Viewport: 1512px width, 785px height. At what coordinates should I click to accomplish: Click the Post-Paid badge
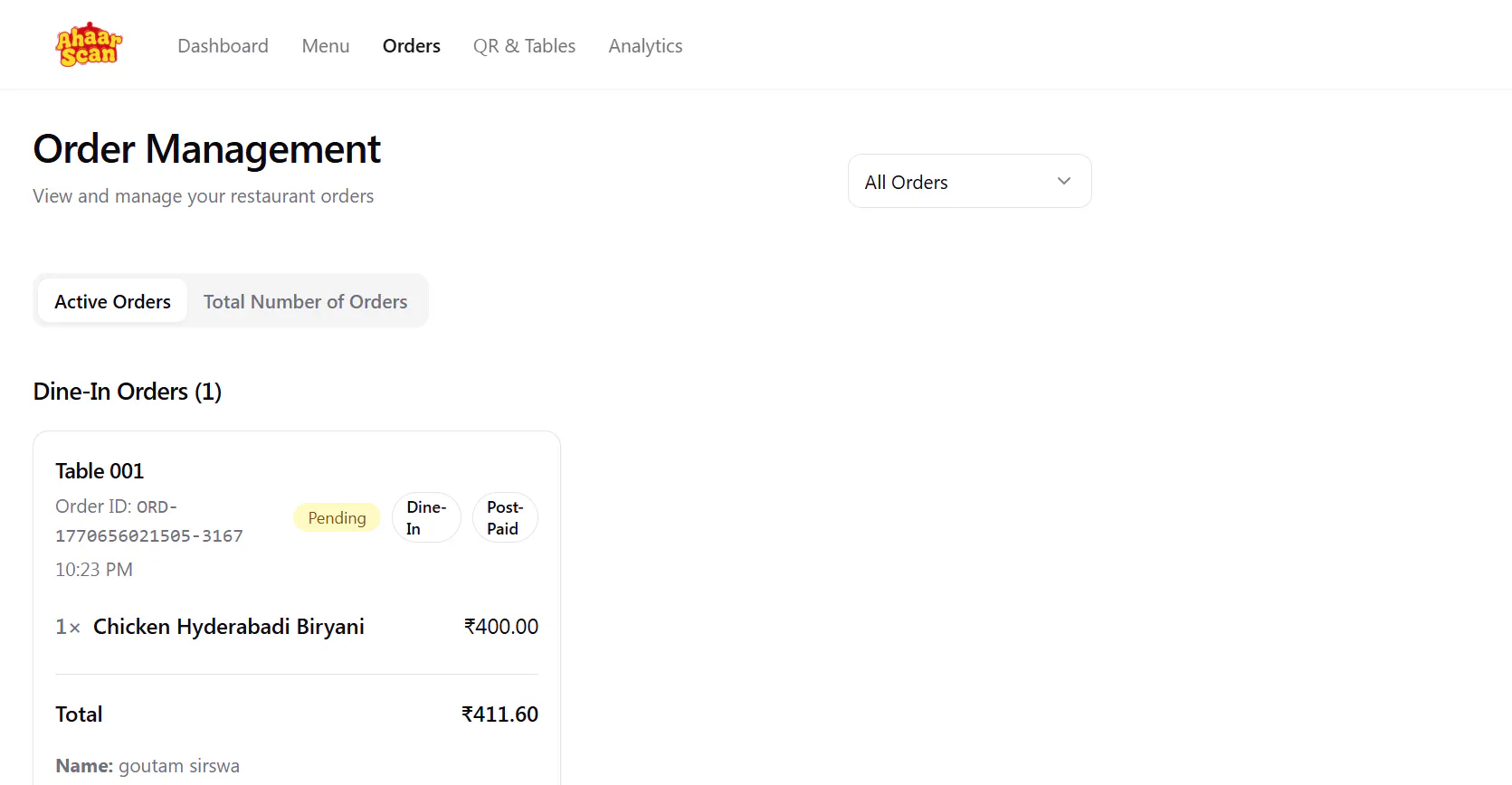click(505, 517)
